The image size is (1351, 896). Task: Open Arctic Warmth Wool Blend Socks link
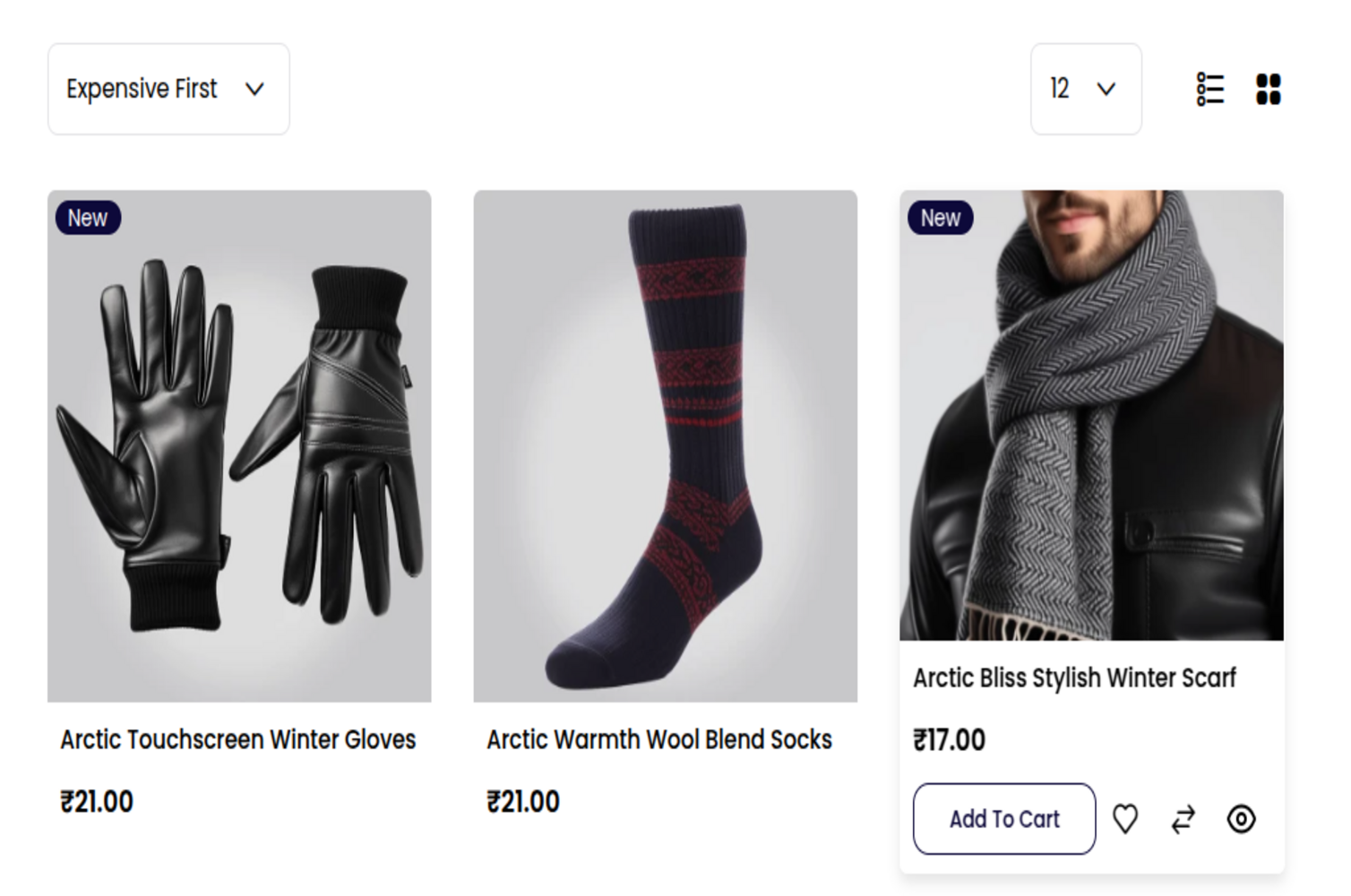(659, 740)
